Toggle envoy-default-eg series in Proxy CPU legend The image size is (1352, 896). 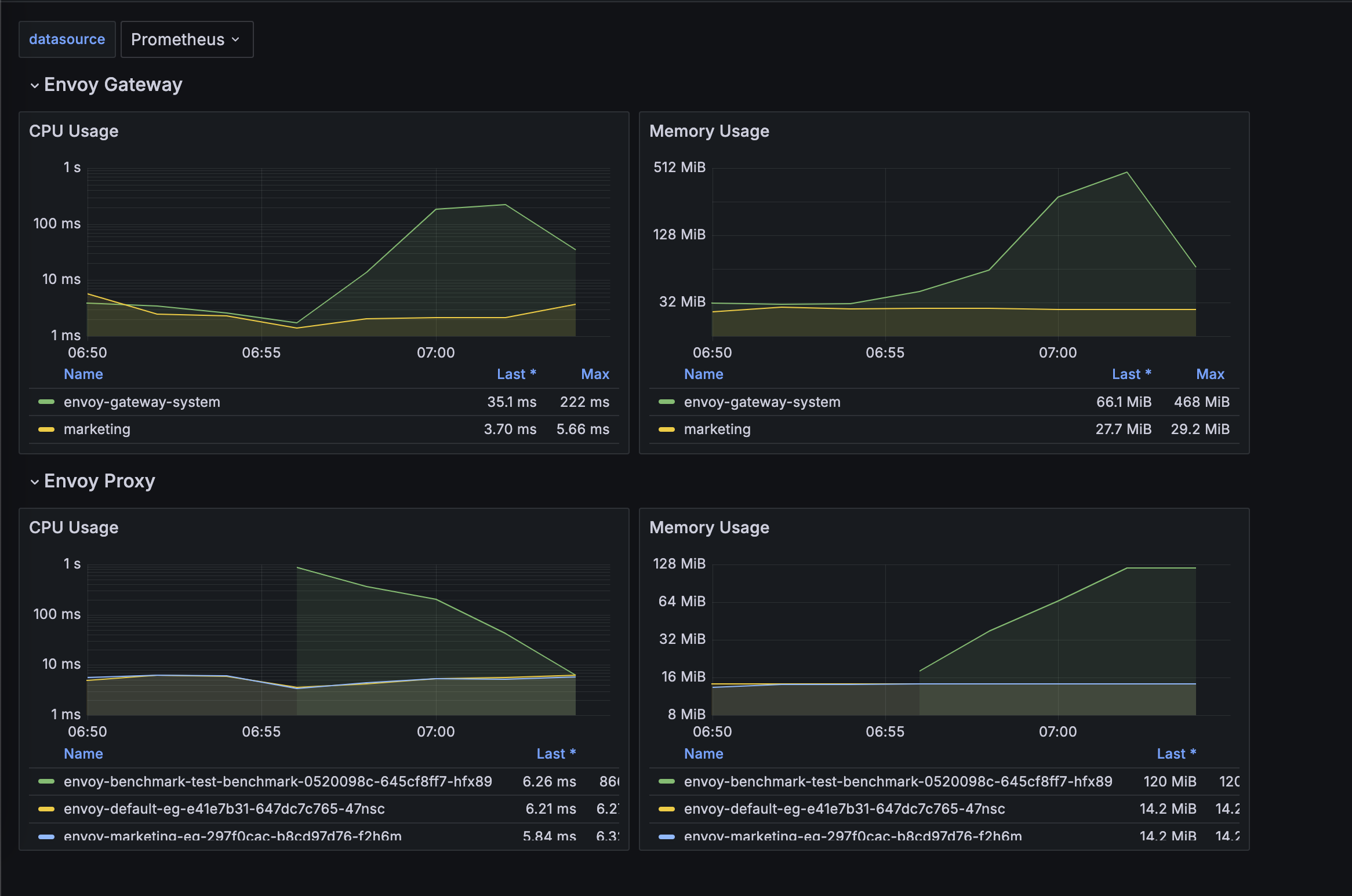[224, 809]
